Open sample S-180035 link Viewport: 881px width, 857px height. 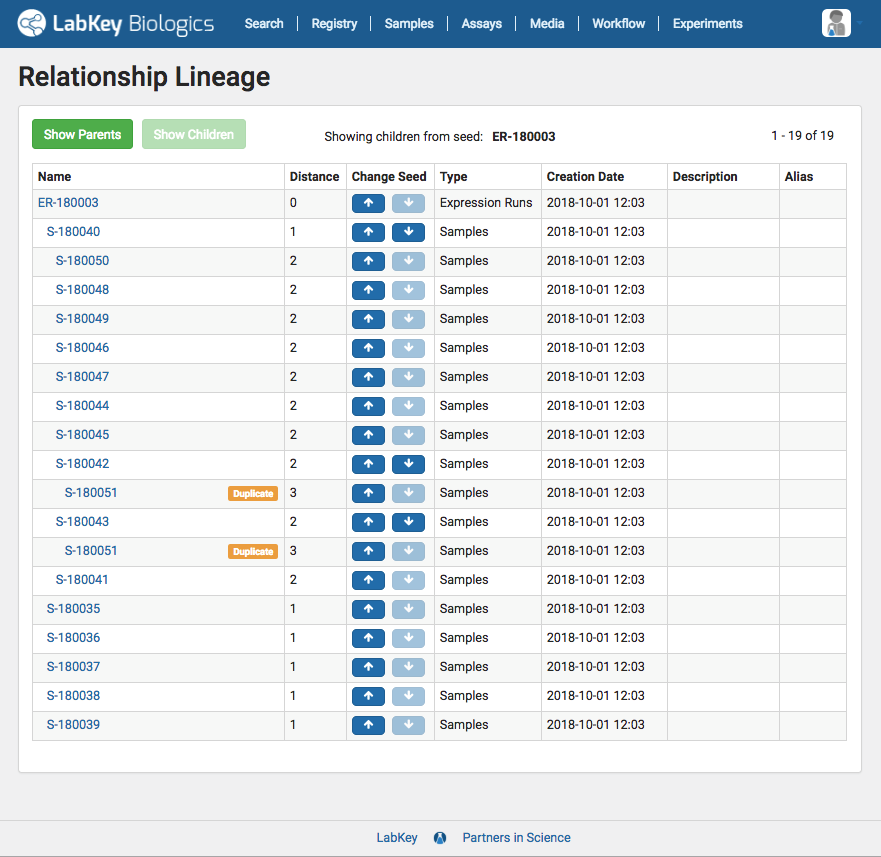73,609
